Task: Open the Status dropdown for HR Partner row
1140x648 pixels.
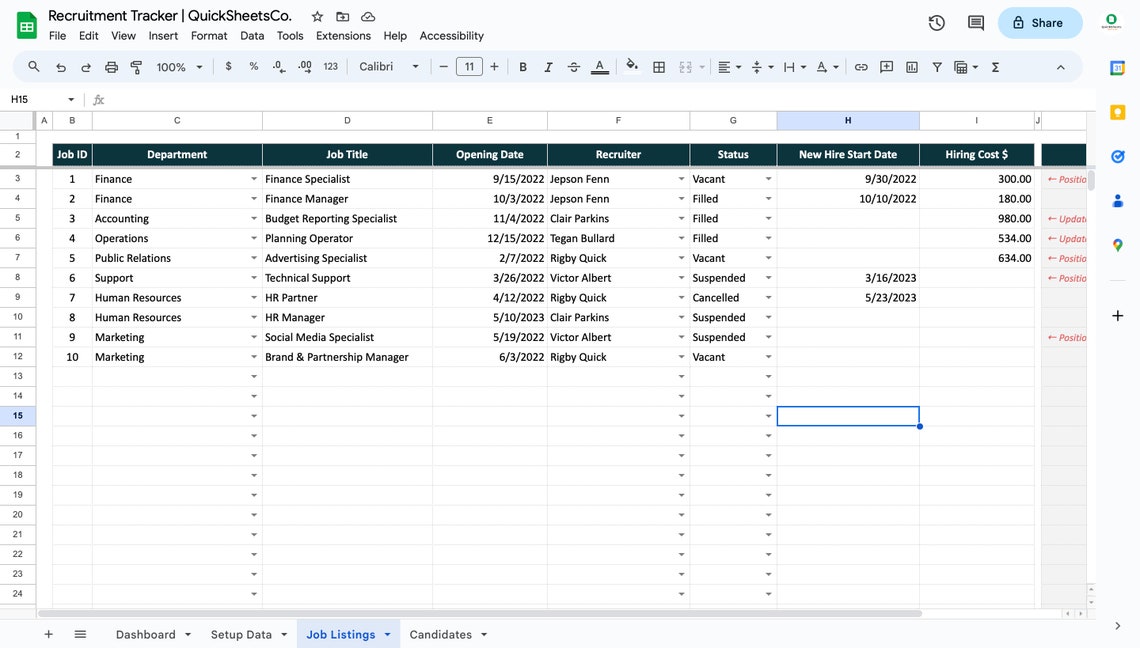Action: click(x=767, y=297)
